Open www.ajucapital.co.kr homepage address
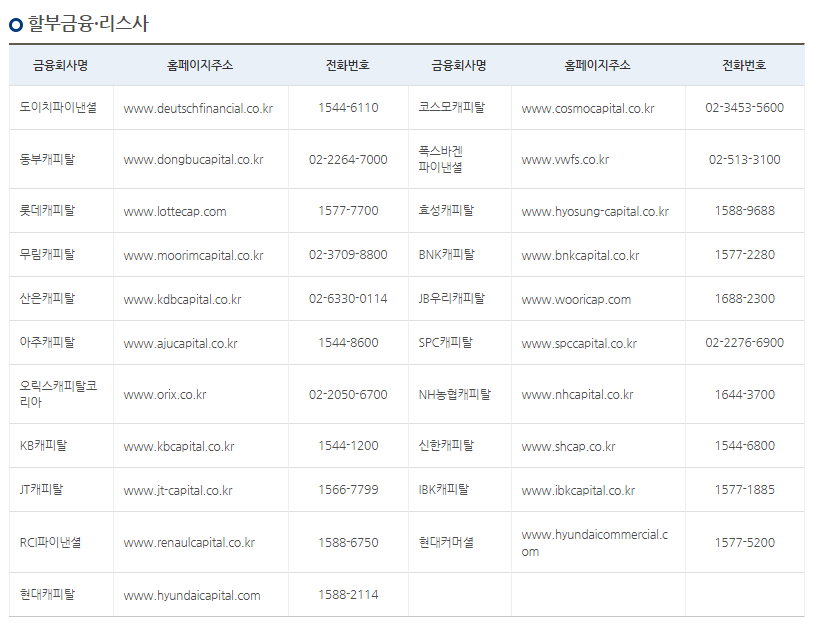The image size is (816, 628). pyautogui.click(x=180, y=343)
